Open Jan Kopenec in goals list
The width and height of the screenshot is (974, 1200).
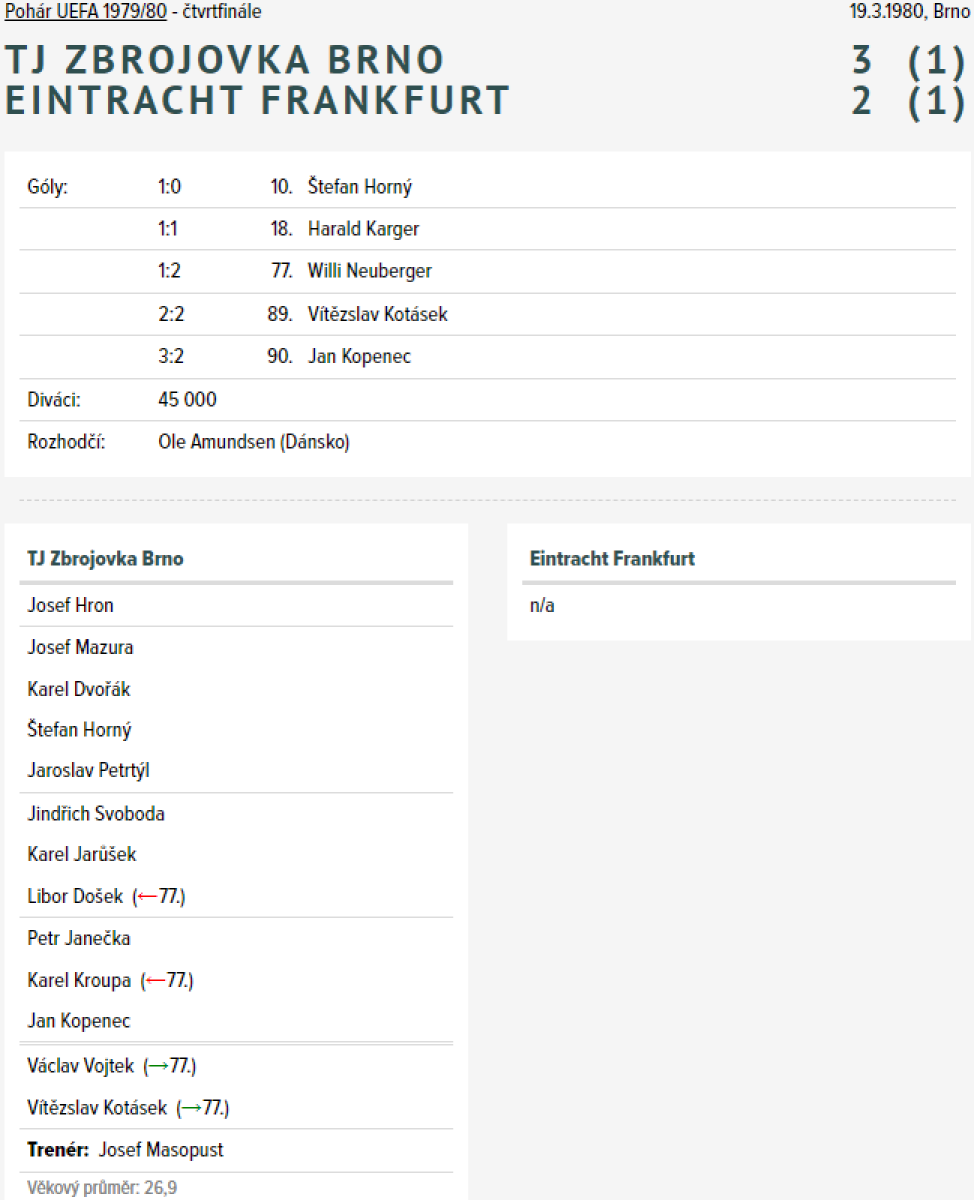point(359,356)
